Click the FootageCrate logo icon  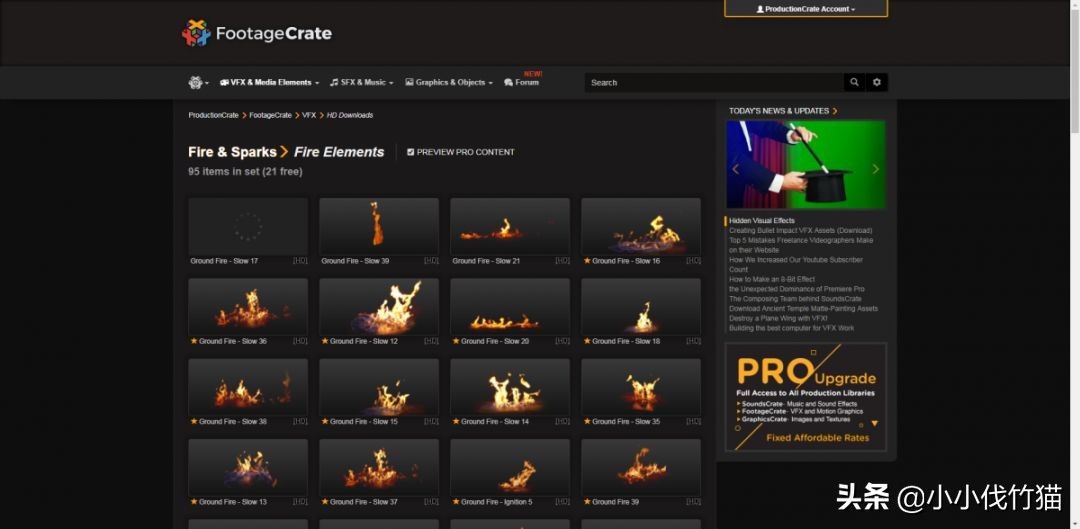pos(196,33)
